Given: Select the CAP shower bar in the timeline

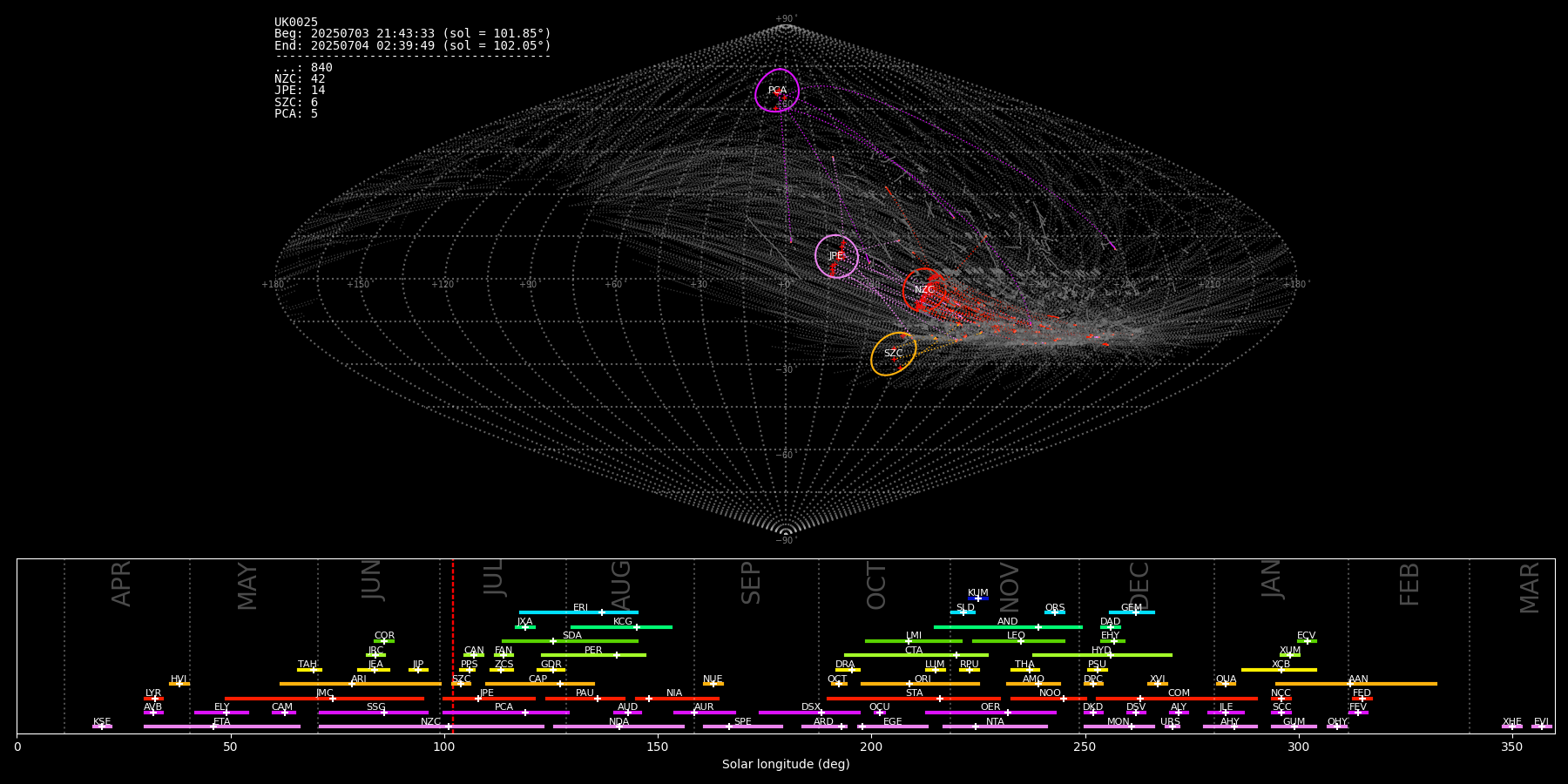Looking at the screenshot, I should (x=540, y=684).
